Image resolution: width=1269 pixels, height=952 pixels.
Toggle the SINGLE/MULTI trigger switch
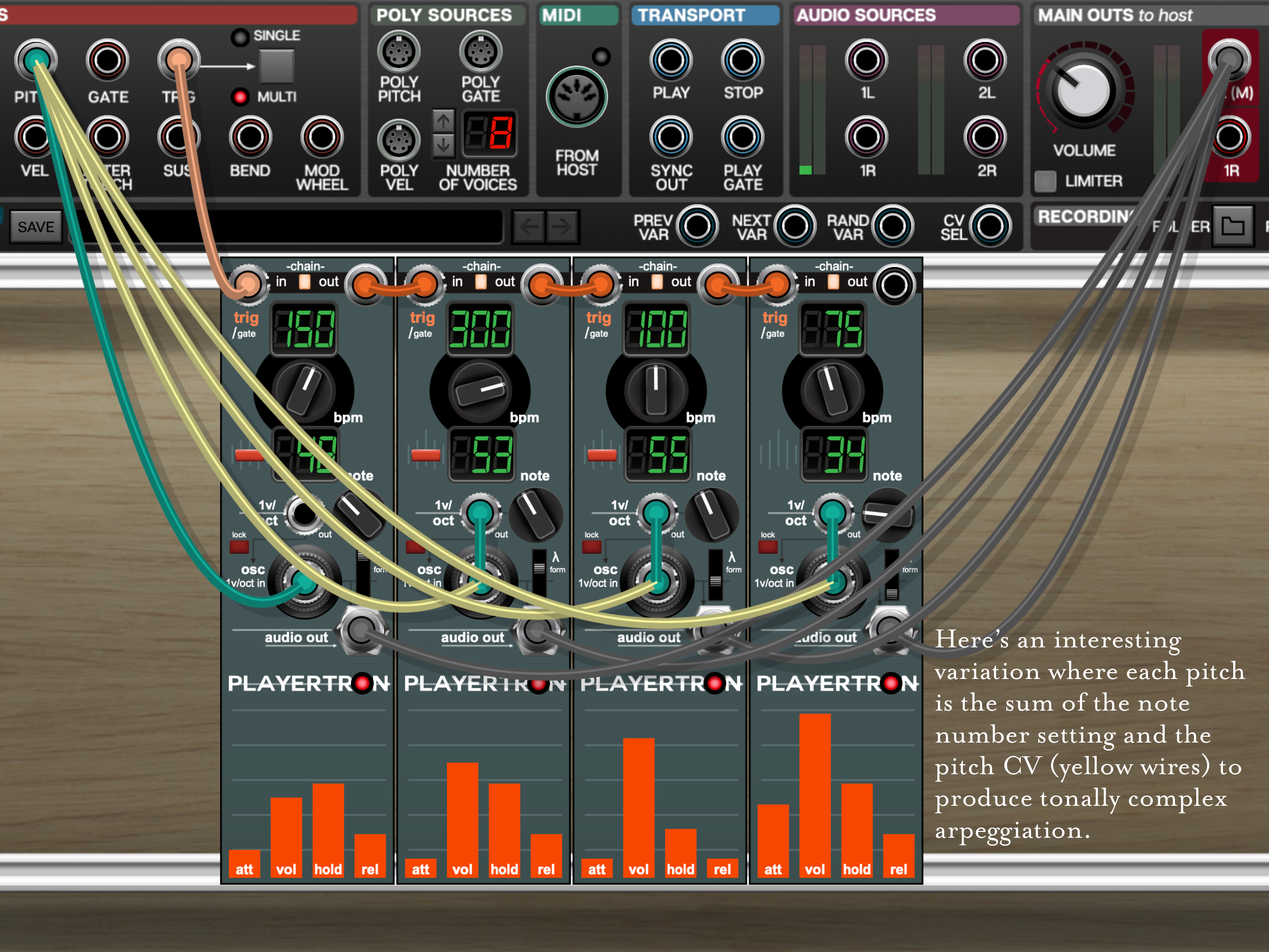point(276,67)
